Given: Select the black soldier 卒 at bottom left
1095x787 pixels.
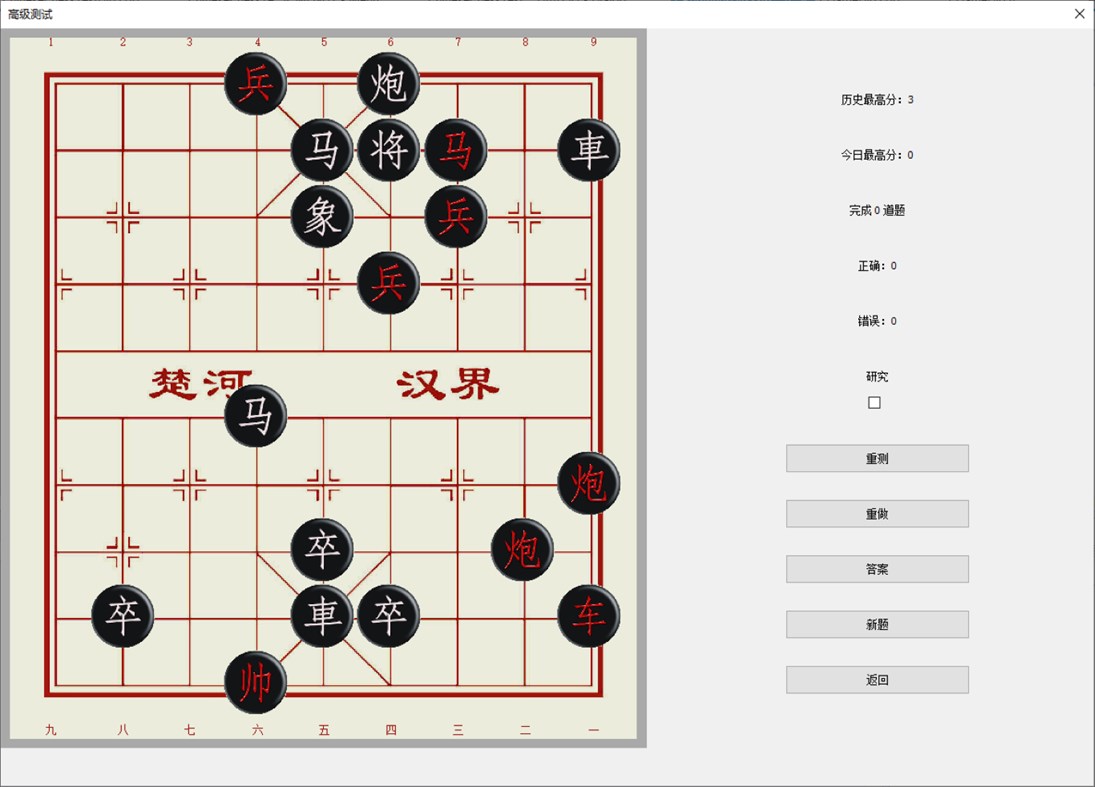Looking at the screenshot, I should click(121, 616).
